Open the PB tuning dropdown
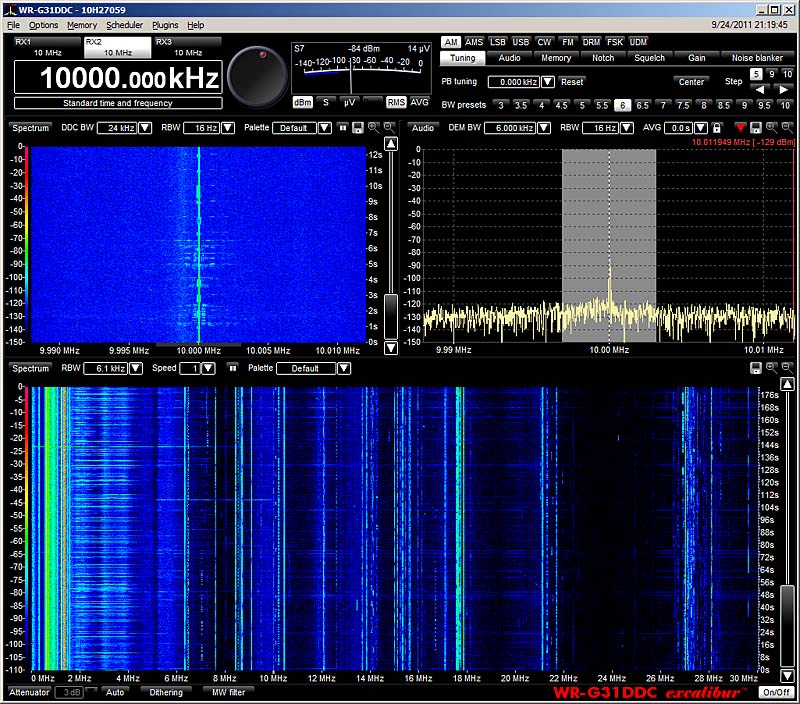The image size is (800, 704). pos(548,82)
